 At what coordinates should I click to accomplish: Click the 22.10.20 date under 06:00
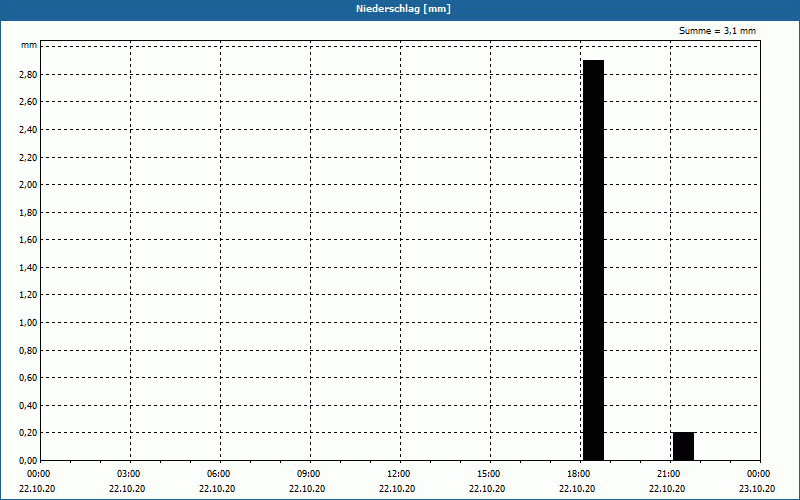217,489
